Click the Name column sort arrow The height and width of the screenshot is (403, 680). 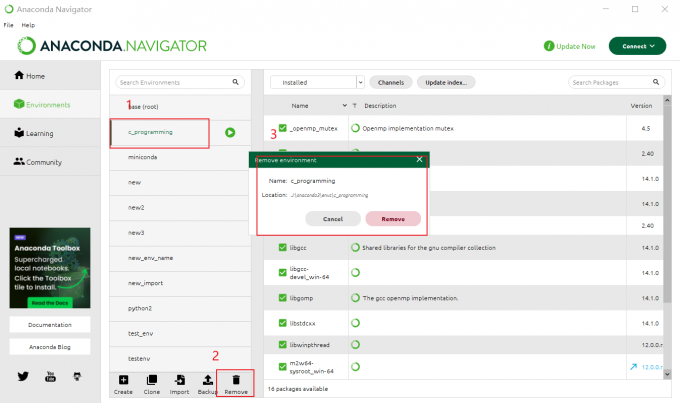click(x=345, y=105)
